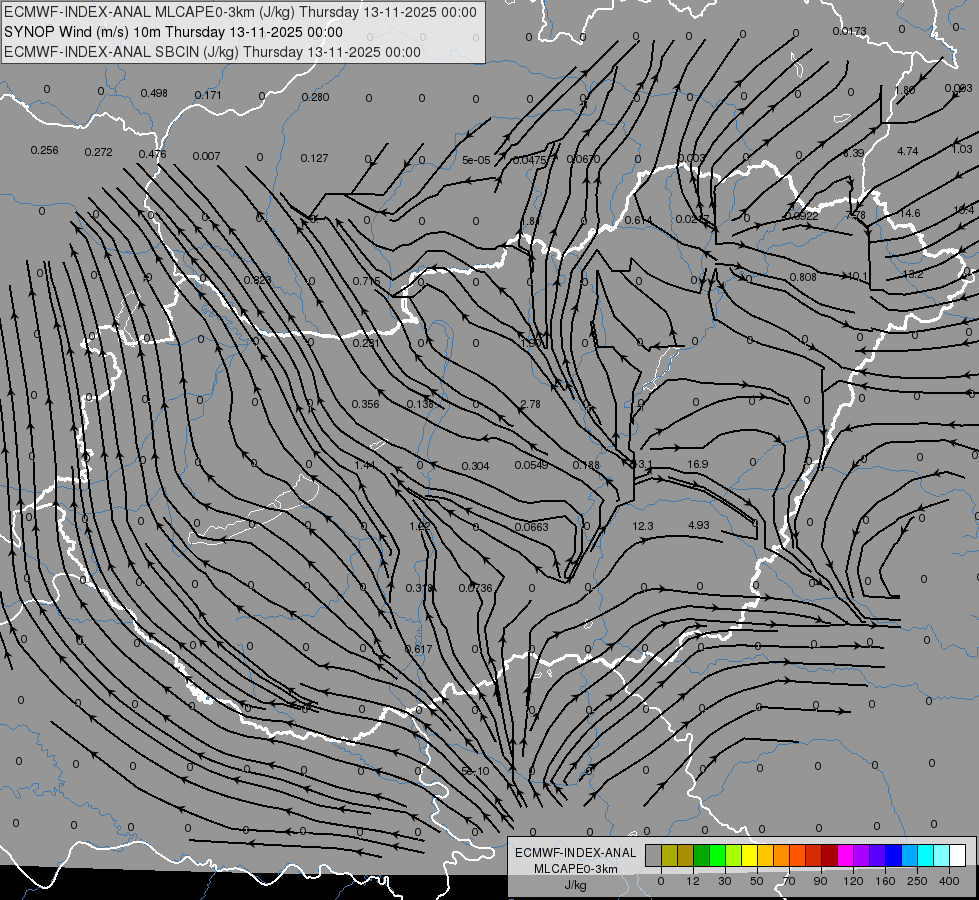Click the 0.272 value on the map
The image size is (979, 900).
99,152
